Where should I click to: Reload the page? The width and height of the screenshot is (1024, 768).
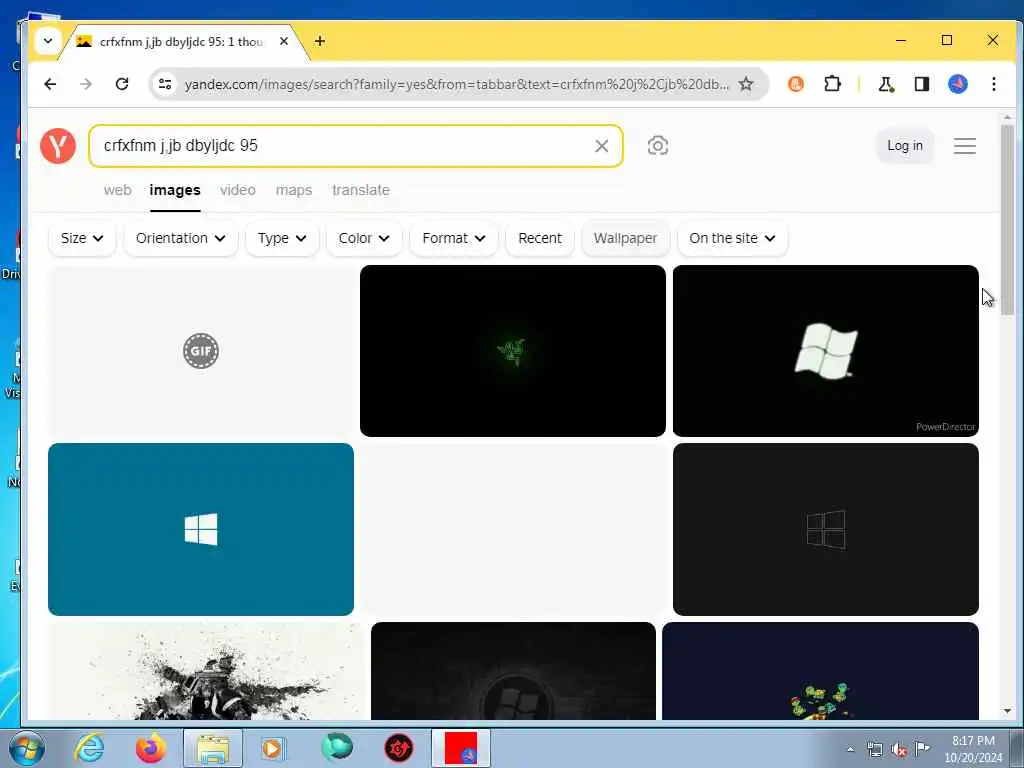122,84
